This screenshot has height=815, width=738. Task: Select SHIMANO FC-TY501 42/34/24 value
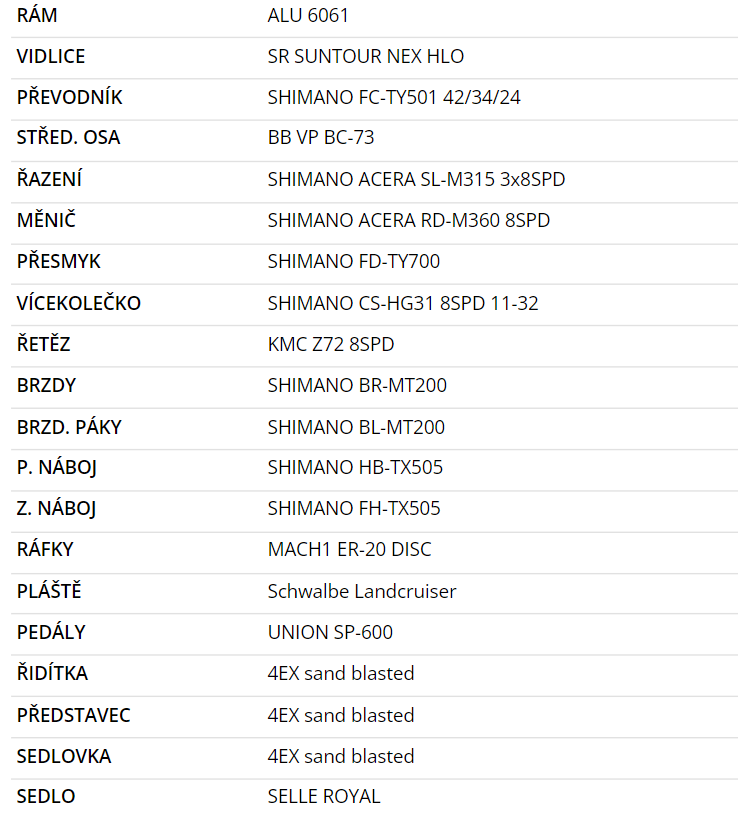pyautogui.click(x=394, y=98)
